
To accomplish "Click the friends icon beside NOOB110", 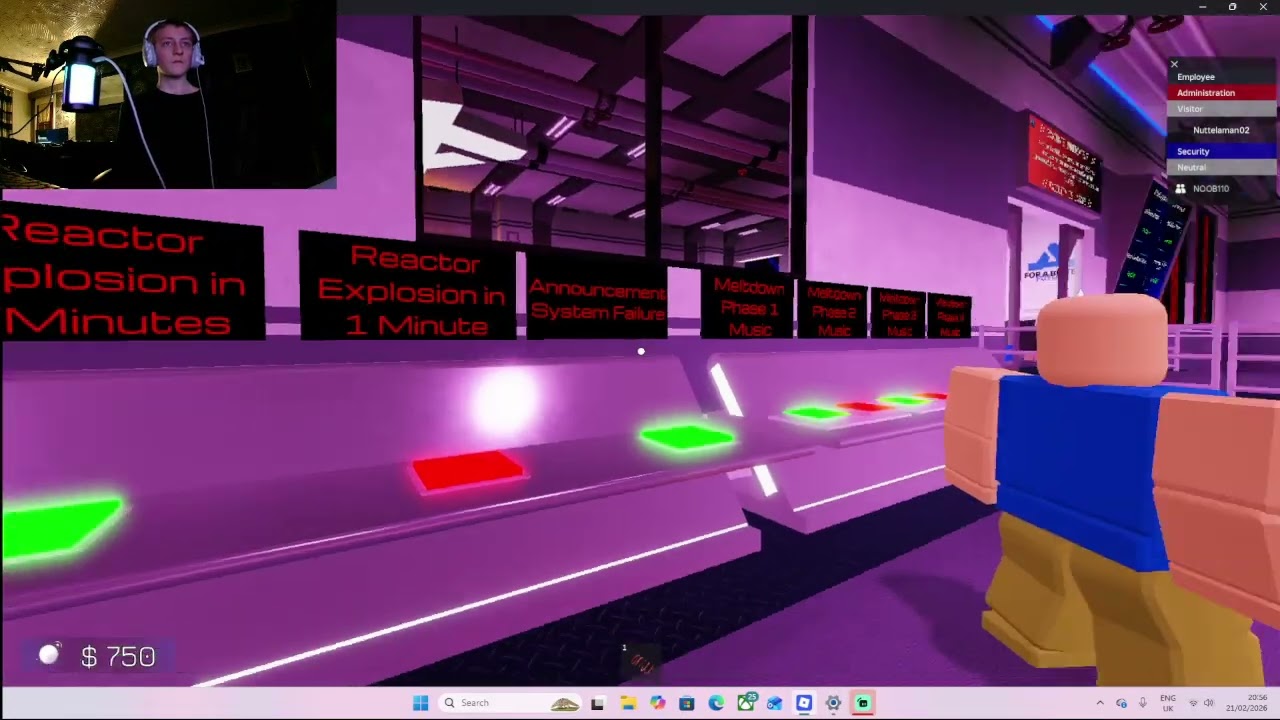I will coord(1180,188).
